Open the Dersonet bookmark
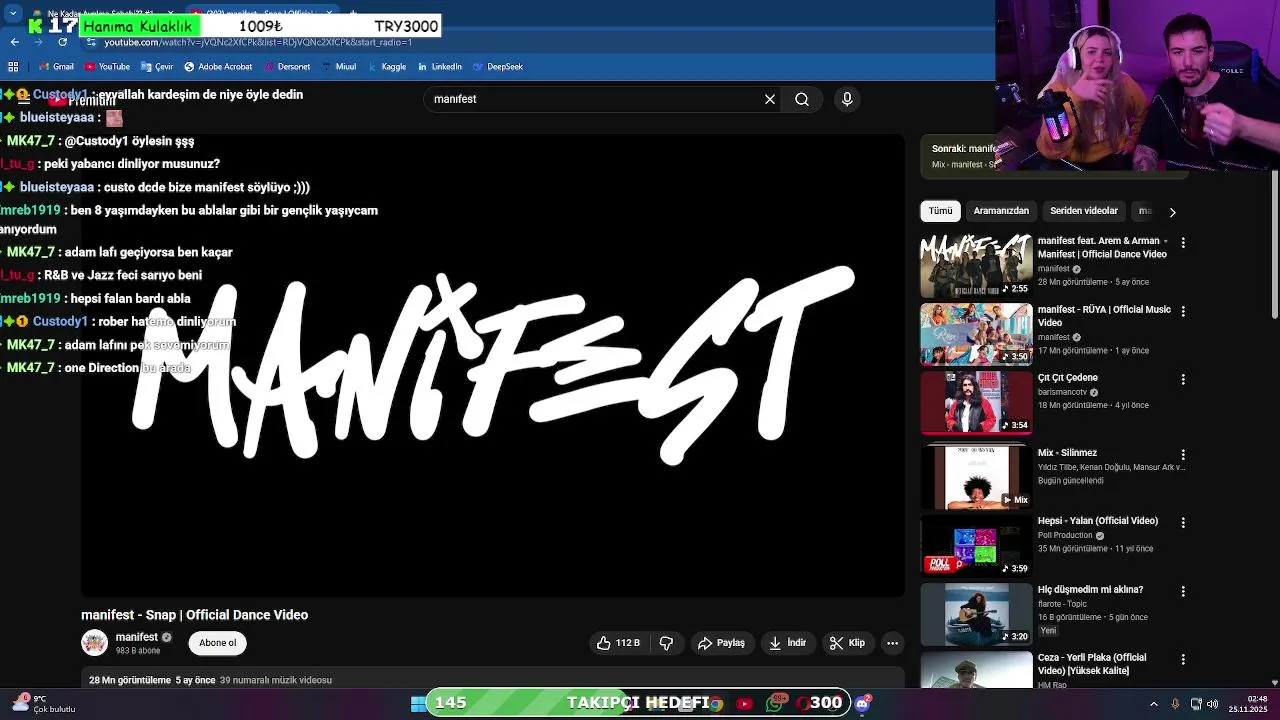 click(286, 67)
